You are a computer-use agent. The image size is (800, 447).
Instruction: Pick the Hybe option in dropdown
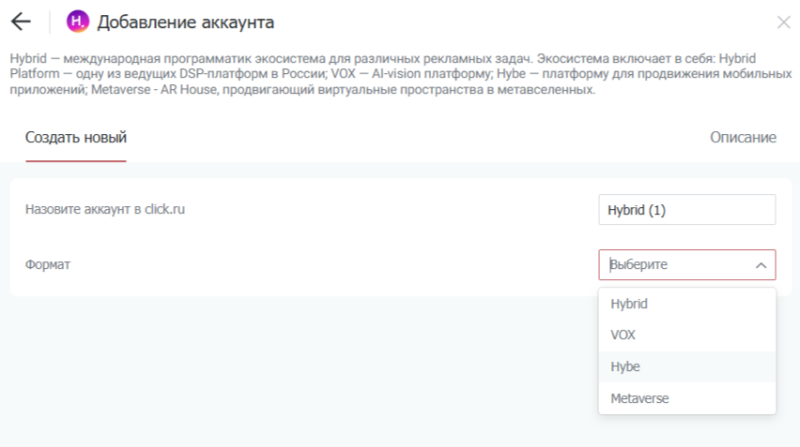pos(687,367)
